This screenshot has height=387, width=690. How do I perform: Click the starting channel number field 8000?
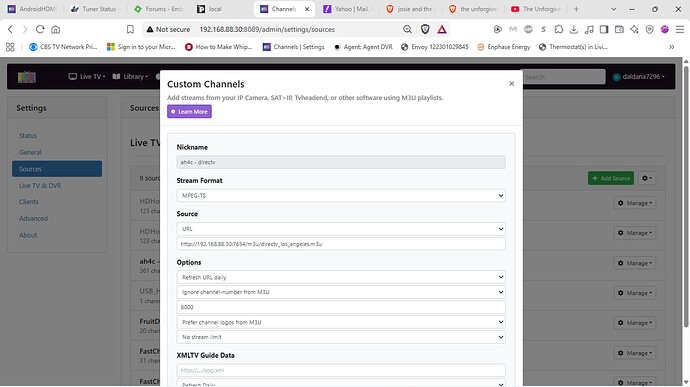341,307
